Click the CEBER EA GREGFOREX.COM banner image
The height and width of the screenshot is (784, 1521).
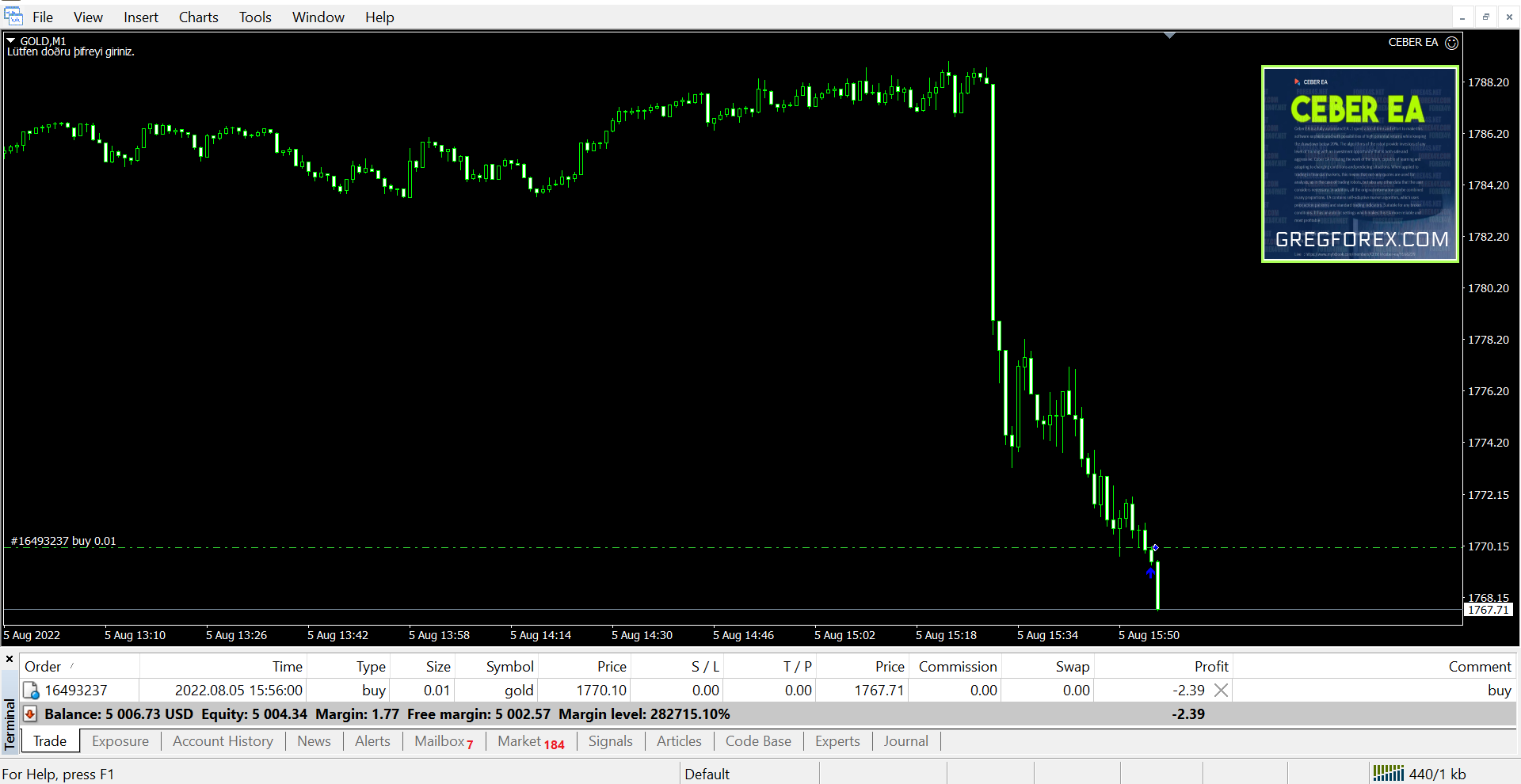pos(1359,164)
